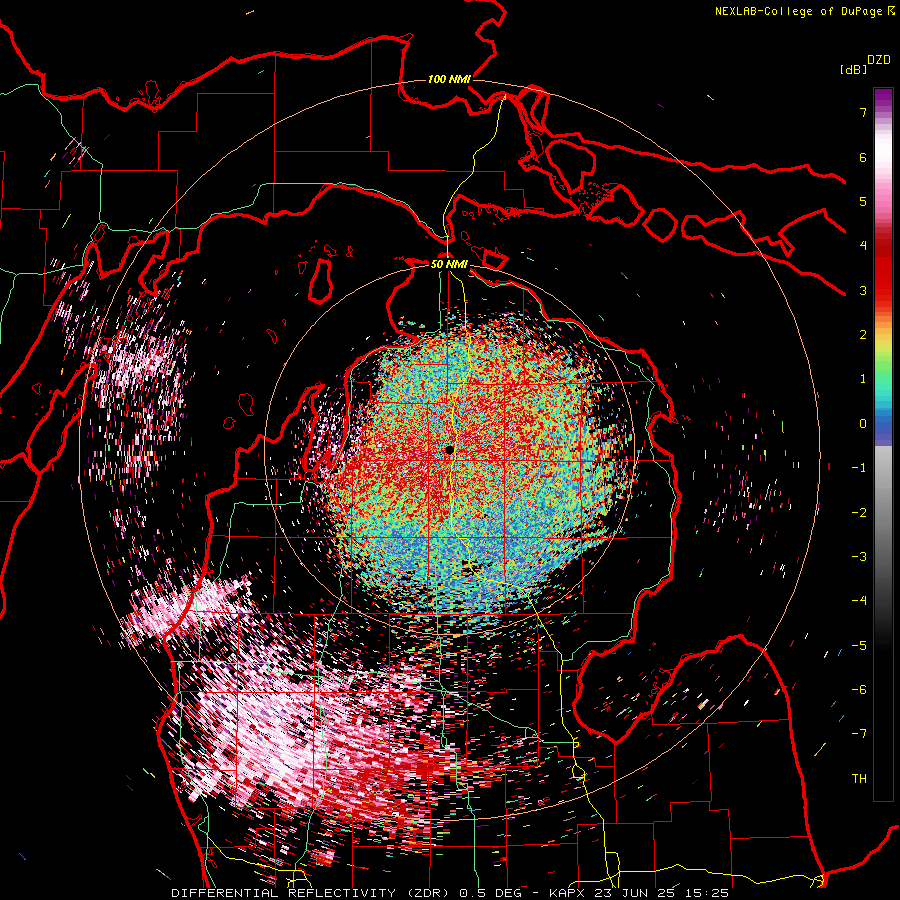Click the -2 value on the color scale
The height and width of the screenshot is (900, 900).
pyautogui.click(x=859, y=513)
